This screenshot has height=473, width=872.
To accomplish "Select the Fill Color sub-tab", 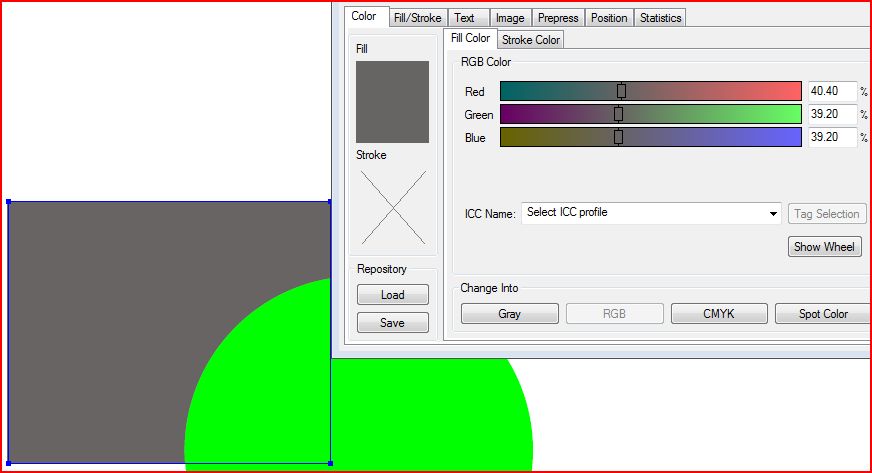I will [x=470, y=38].
